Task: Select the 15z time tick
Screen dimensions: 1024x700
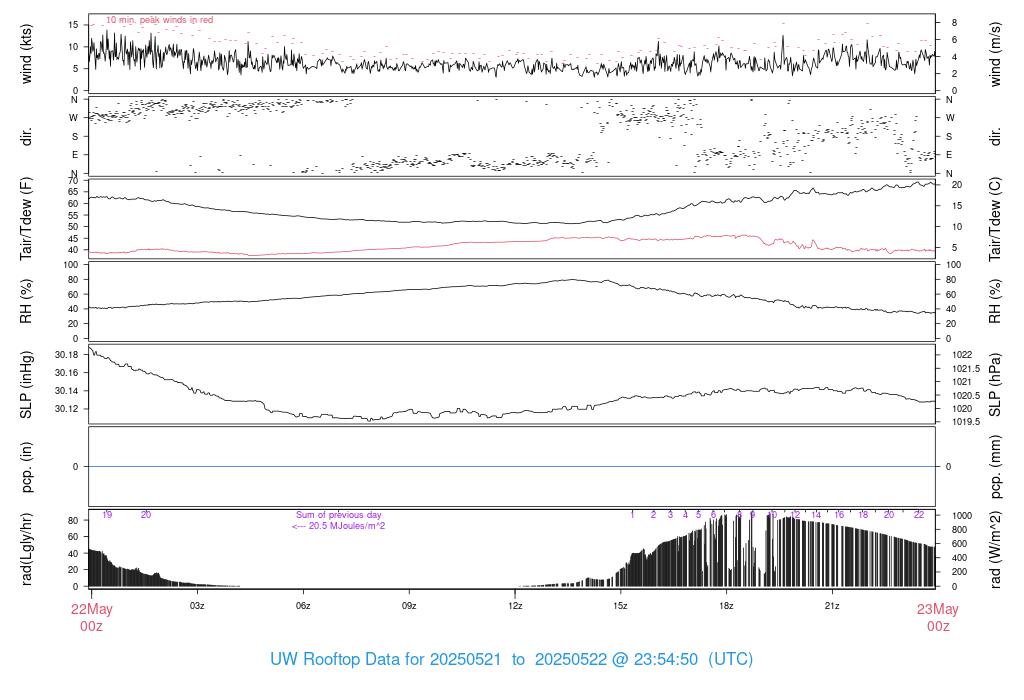Action: (x=620, y=605)
